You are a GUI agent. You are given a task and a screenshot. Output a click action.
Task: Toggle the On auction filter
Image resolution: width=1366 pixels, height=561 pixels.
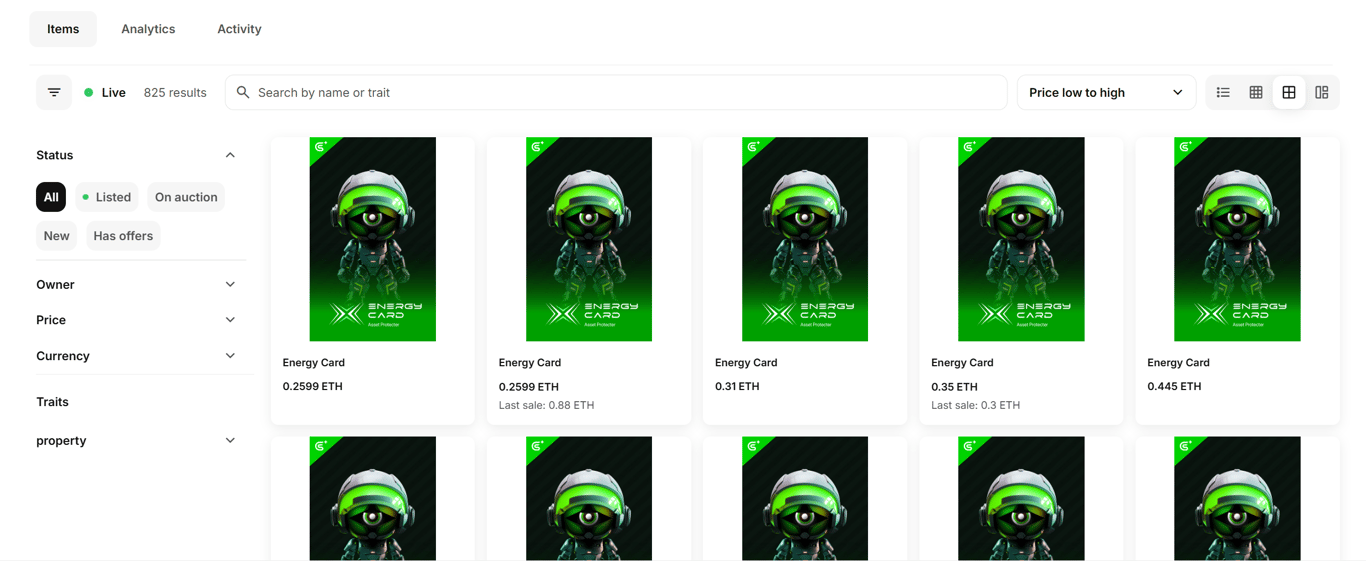(x=186, y=197)
